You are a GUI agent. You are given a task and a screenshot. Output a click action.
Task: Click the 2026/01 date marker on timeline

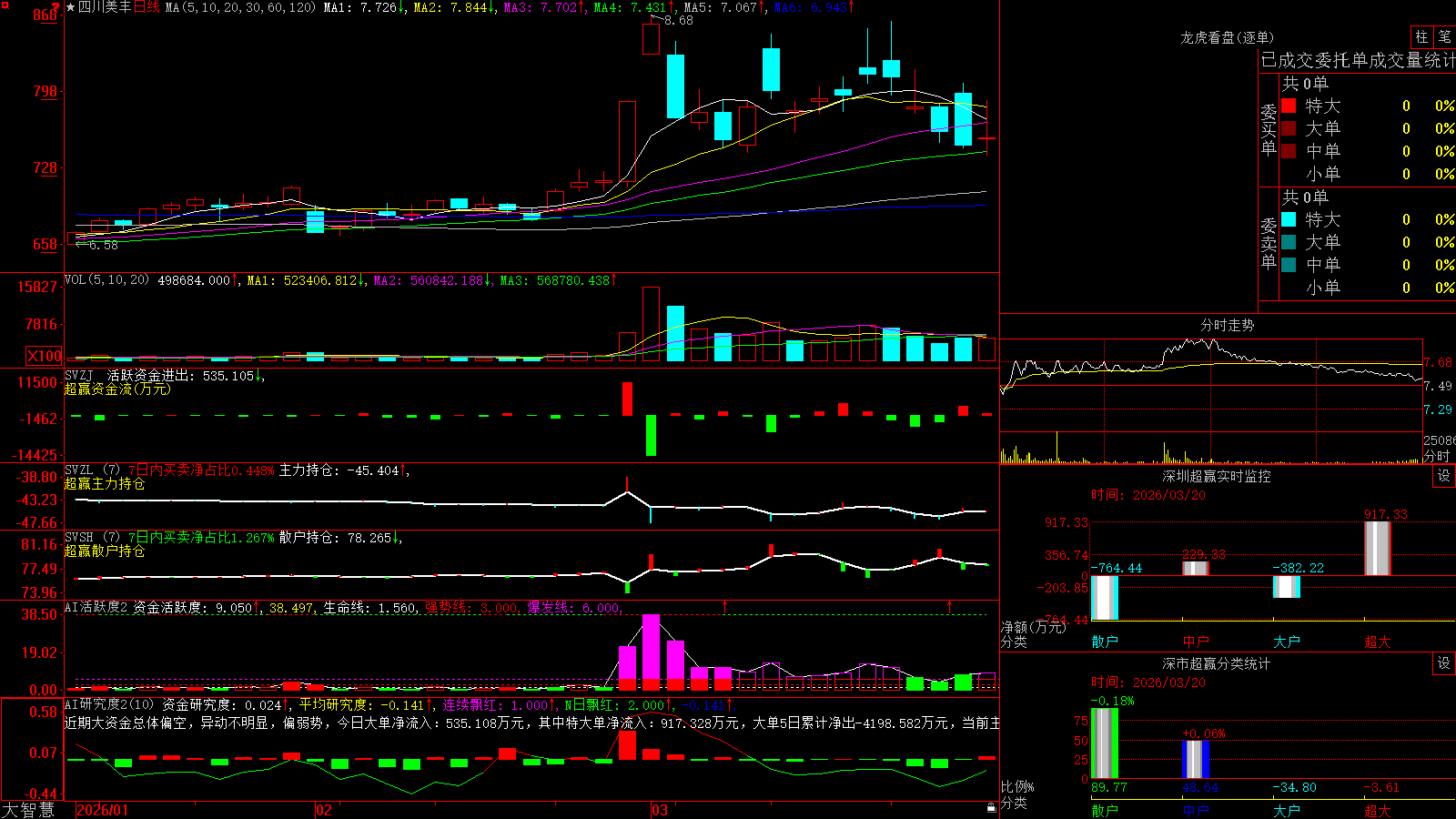click(103, 810)
